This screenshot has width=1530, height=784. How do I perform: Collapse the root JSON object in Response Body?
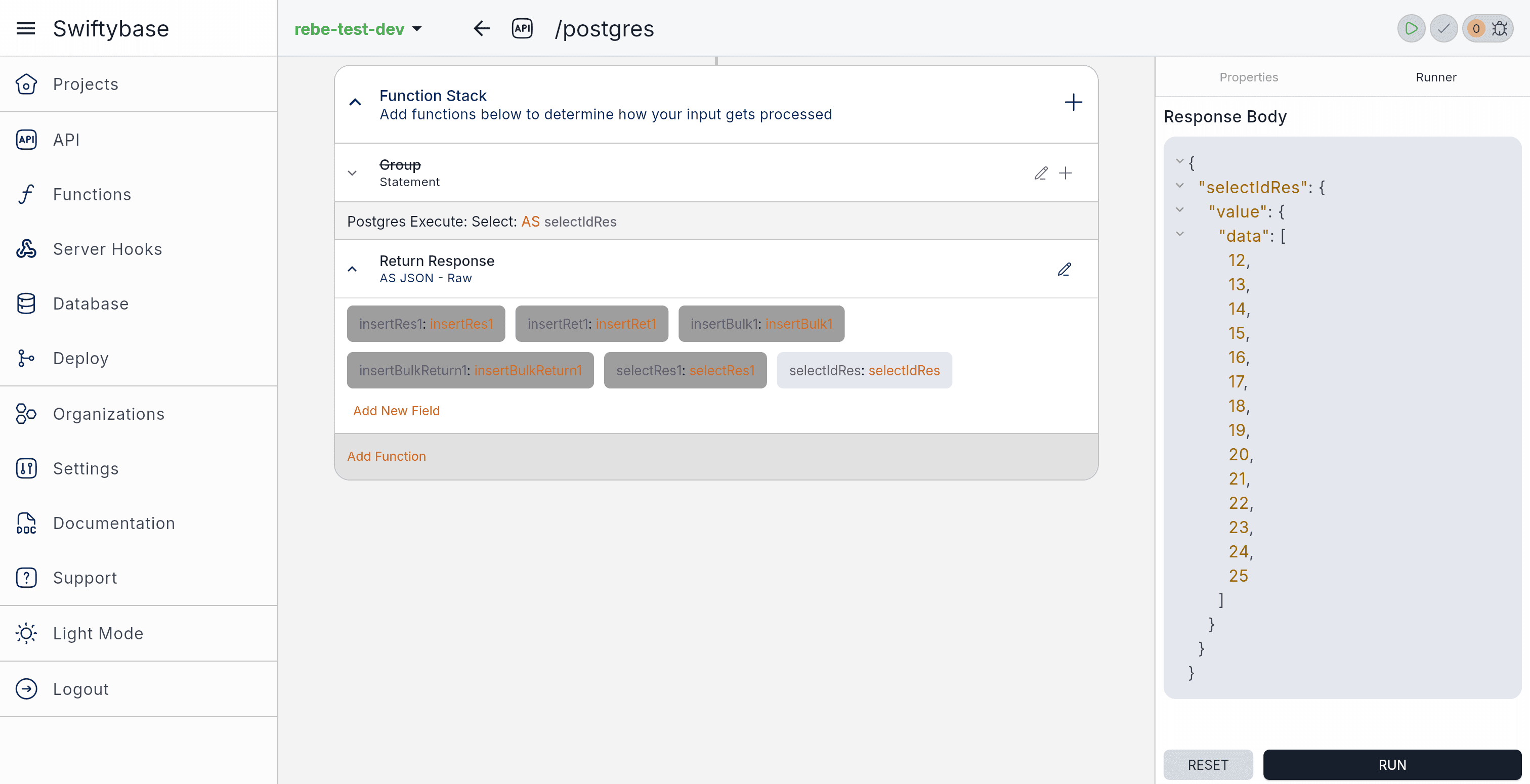pos(1179,161)
